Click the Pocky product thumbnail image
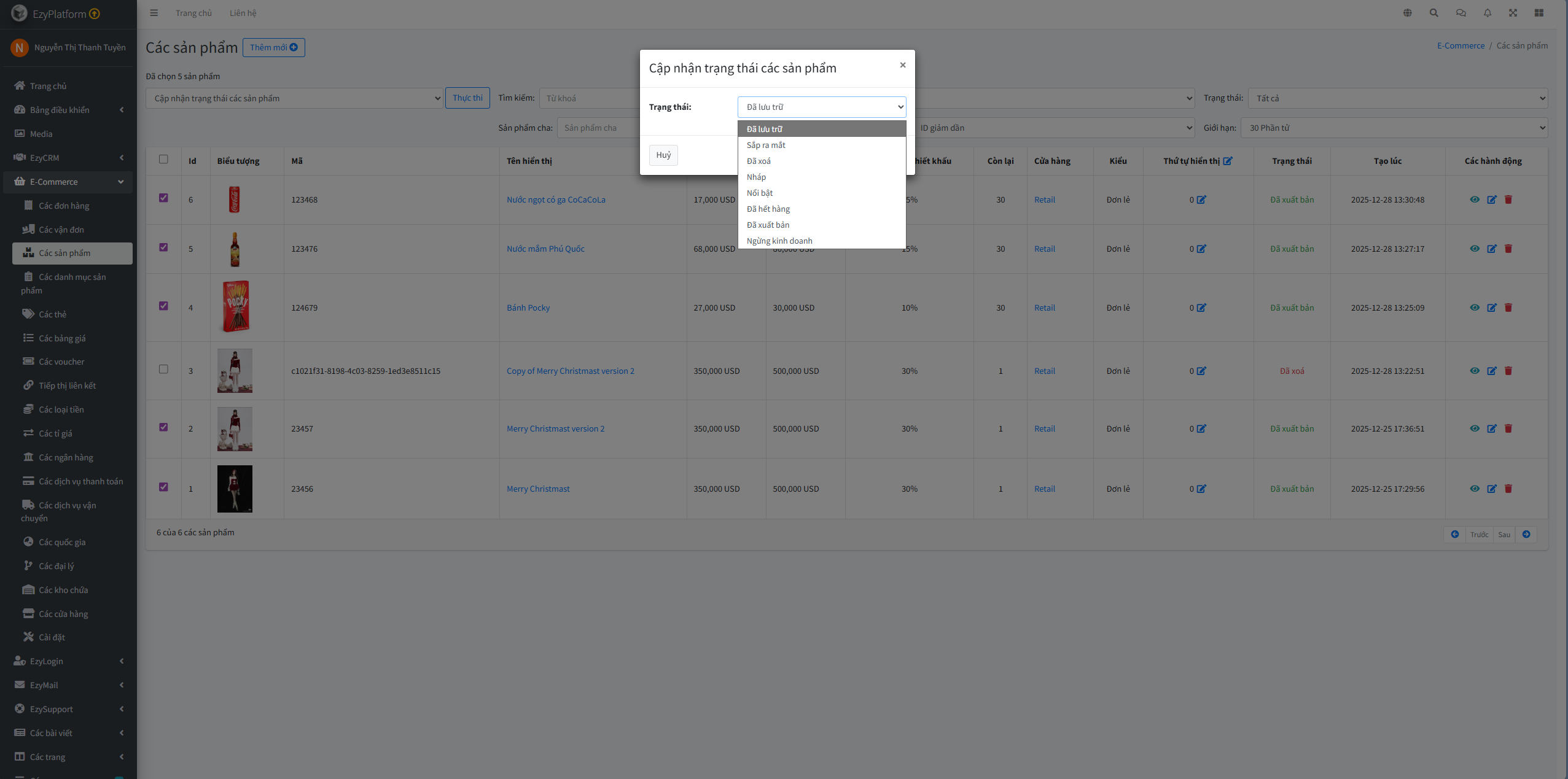This screenshot has height=779, width=1568. pyautogui.click(x=235, y=306)
